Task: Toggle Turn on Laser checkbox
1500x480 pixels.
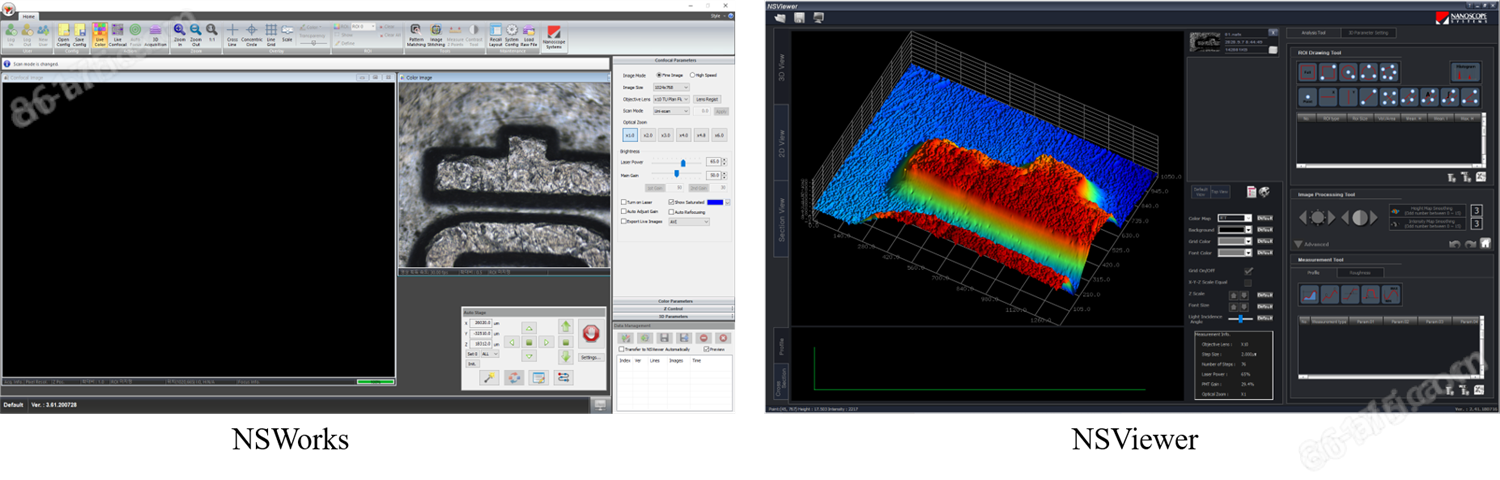Action: 624,202
